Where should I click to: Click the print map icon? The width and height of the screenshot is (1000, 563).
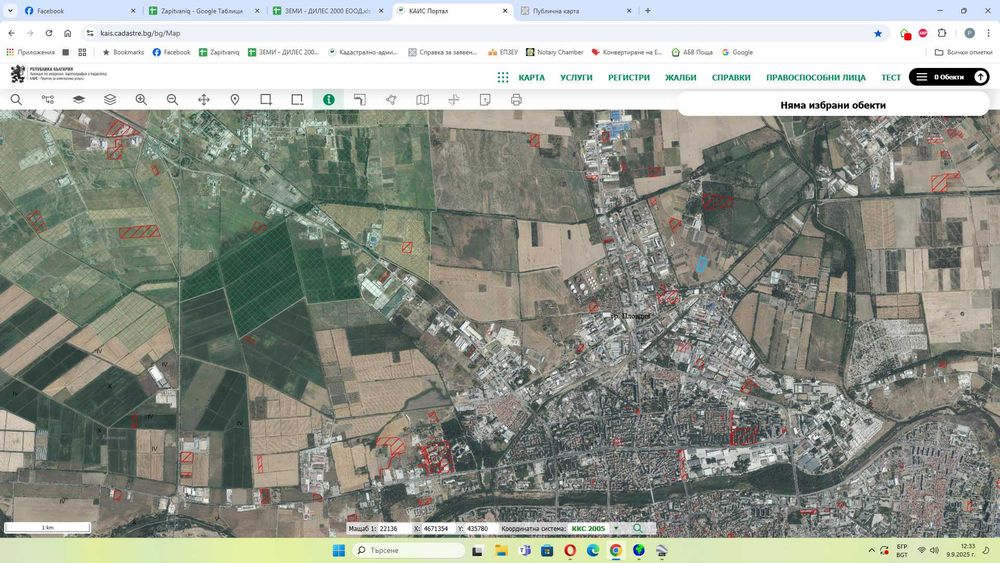516,100
